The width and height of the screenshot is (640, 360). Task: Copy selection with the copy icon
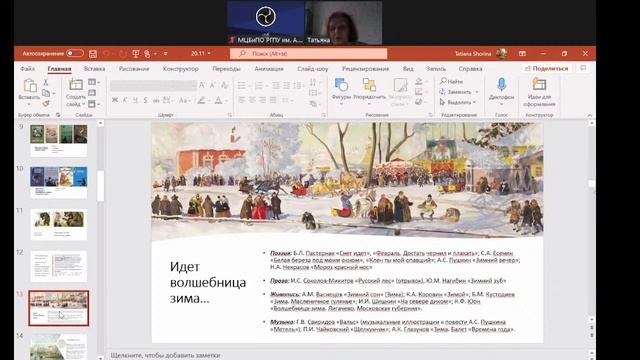46,93
